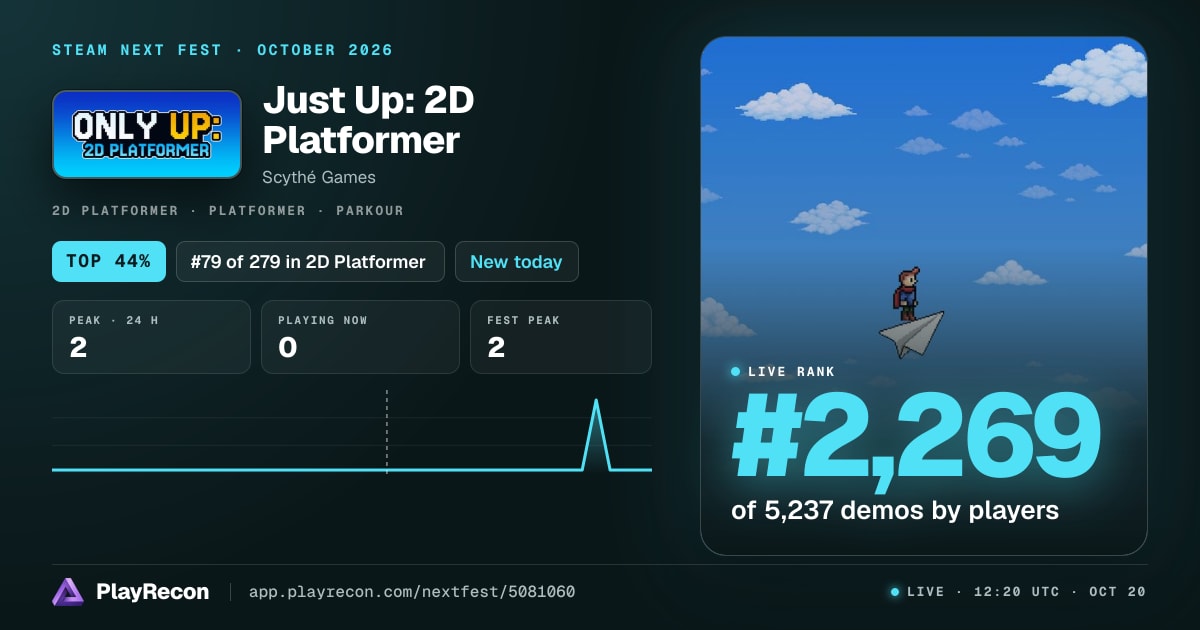Open the FEST PEAK stat card

560,337
